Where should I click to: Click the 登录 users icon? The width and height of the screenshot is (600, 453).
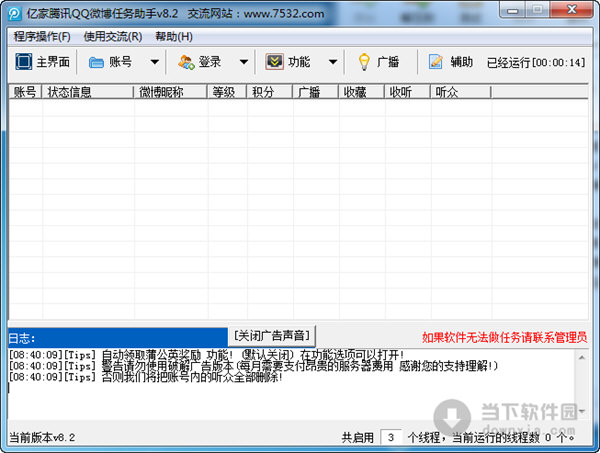coord(186,62)
